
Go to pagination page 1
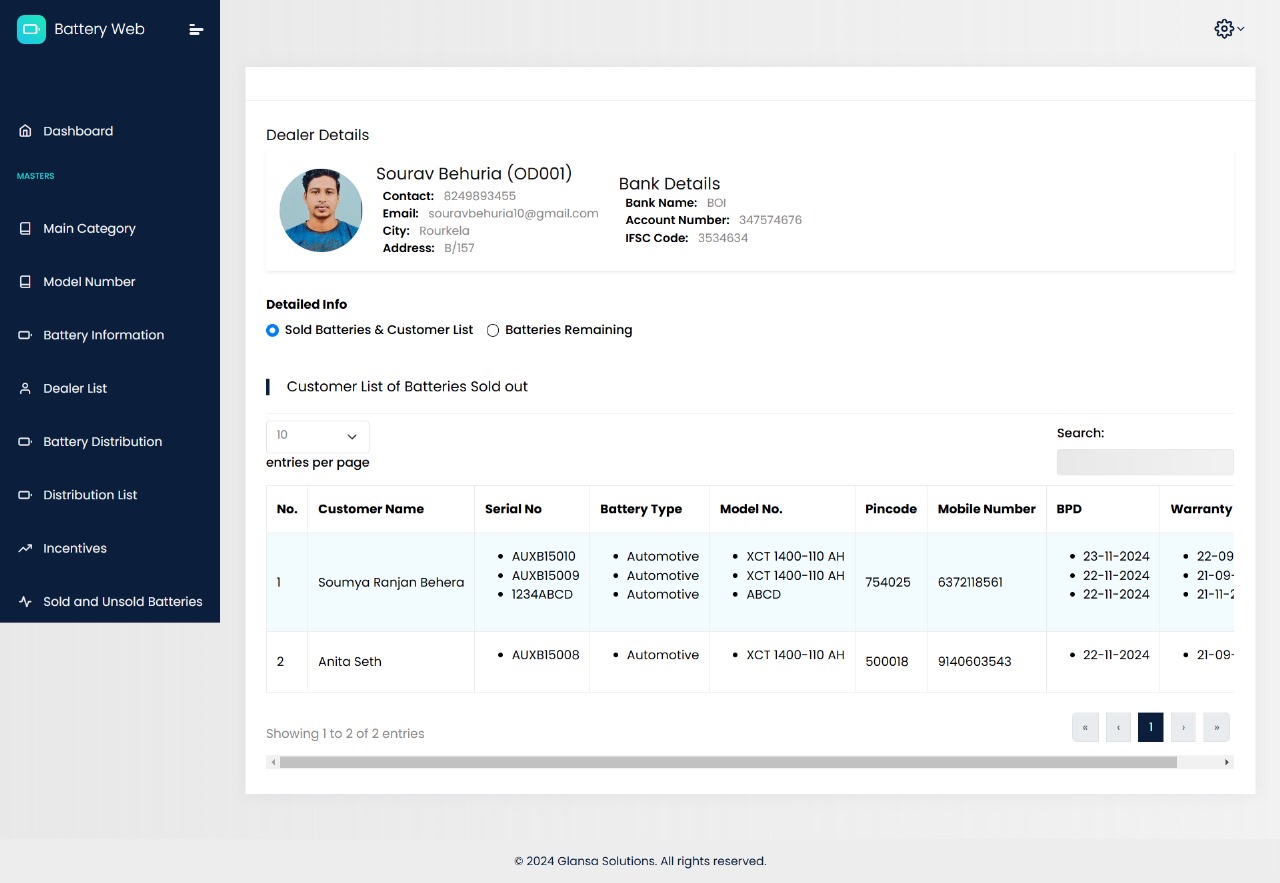(1150, 727)
